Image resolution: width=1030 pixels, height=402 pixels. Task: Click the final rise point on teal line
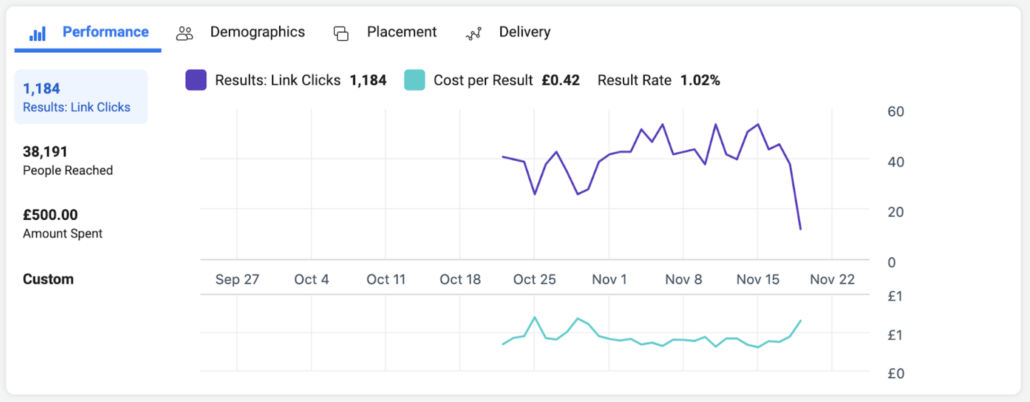(801, 321)
